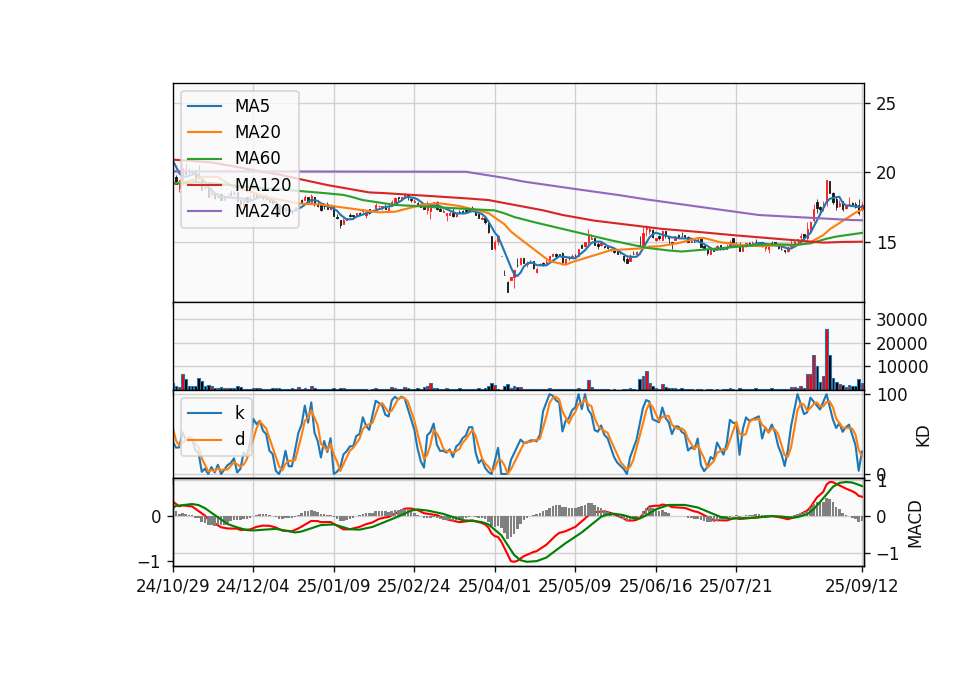Click the 25/09/12 date axis label
Viewport: 960px width, 690px height.
point(861,586)
